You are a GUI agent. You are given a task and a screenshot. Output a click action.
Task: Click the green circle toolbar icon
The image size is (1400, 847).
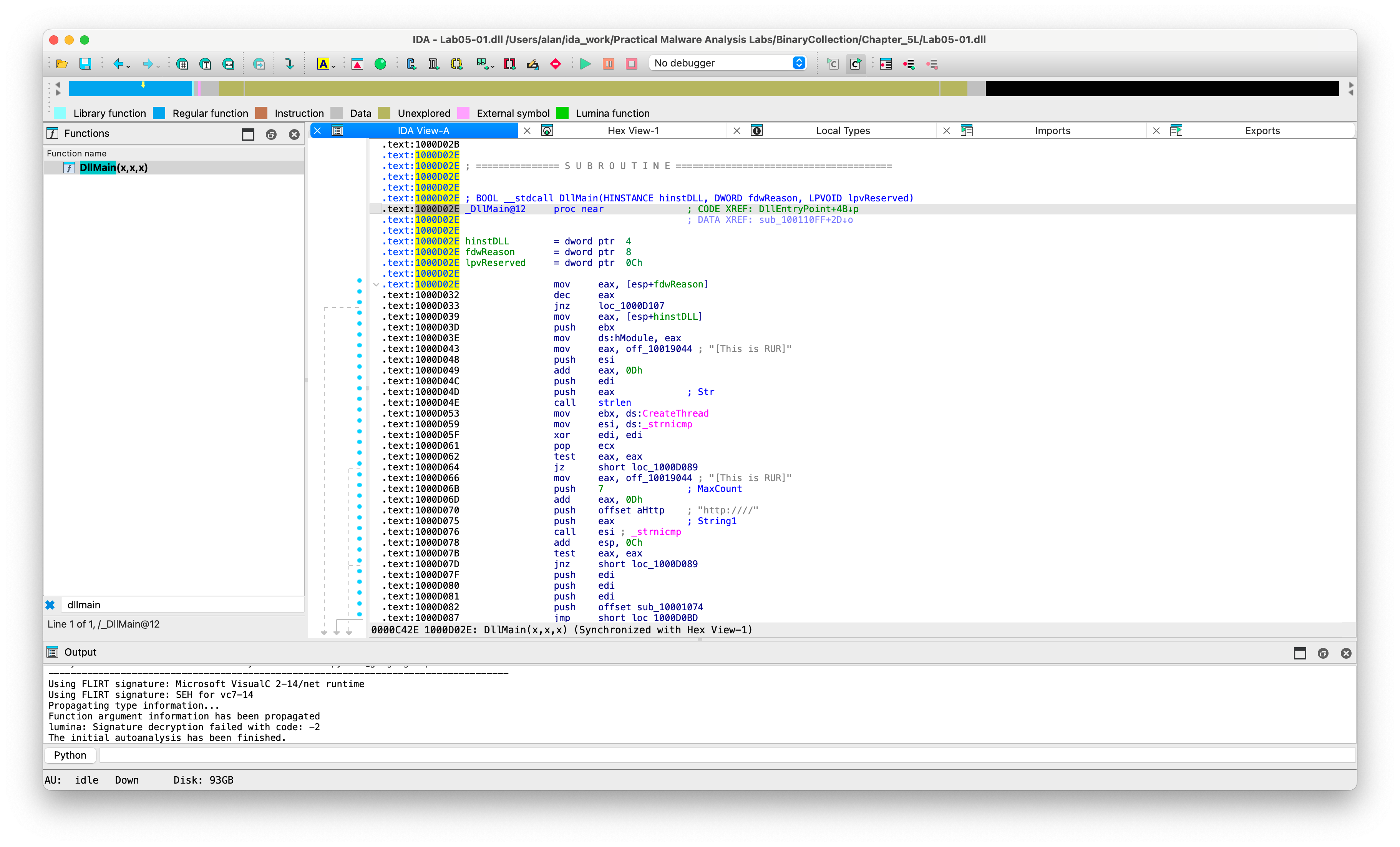(380, 64)
